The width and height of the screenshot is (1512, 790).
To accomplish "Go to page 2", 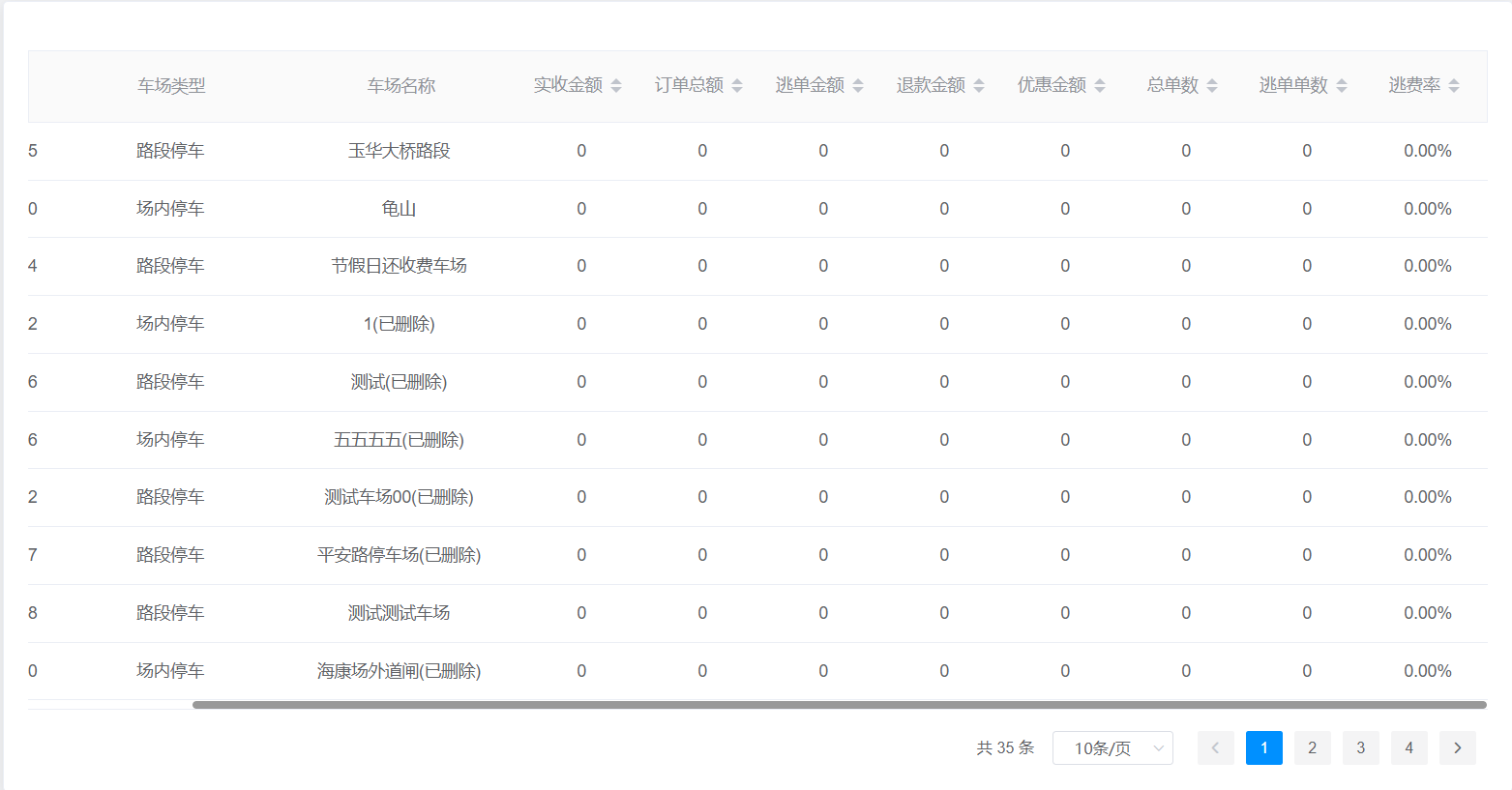I will click(x=1312, y=748).
